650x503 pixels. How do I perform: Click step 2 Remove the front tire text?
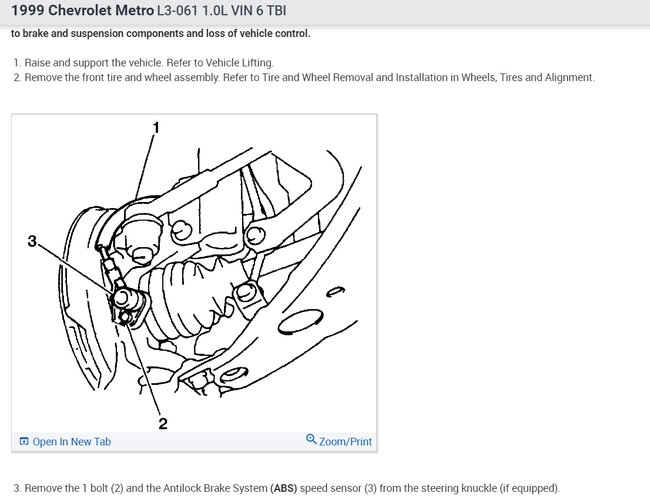(x=304, y=78)
